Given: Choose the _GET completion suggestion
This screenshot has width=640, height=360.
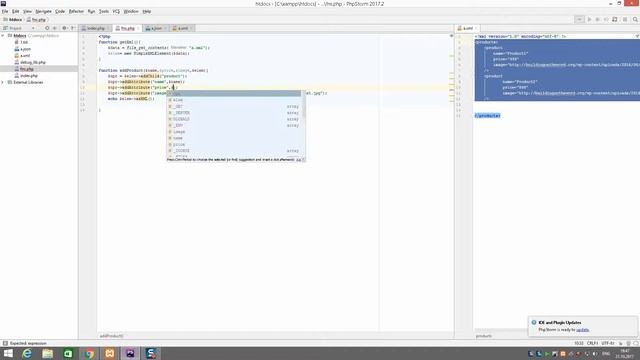Looking at the screenshot, I should coord(235,106).
